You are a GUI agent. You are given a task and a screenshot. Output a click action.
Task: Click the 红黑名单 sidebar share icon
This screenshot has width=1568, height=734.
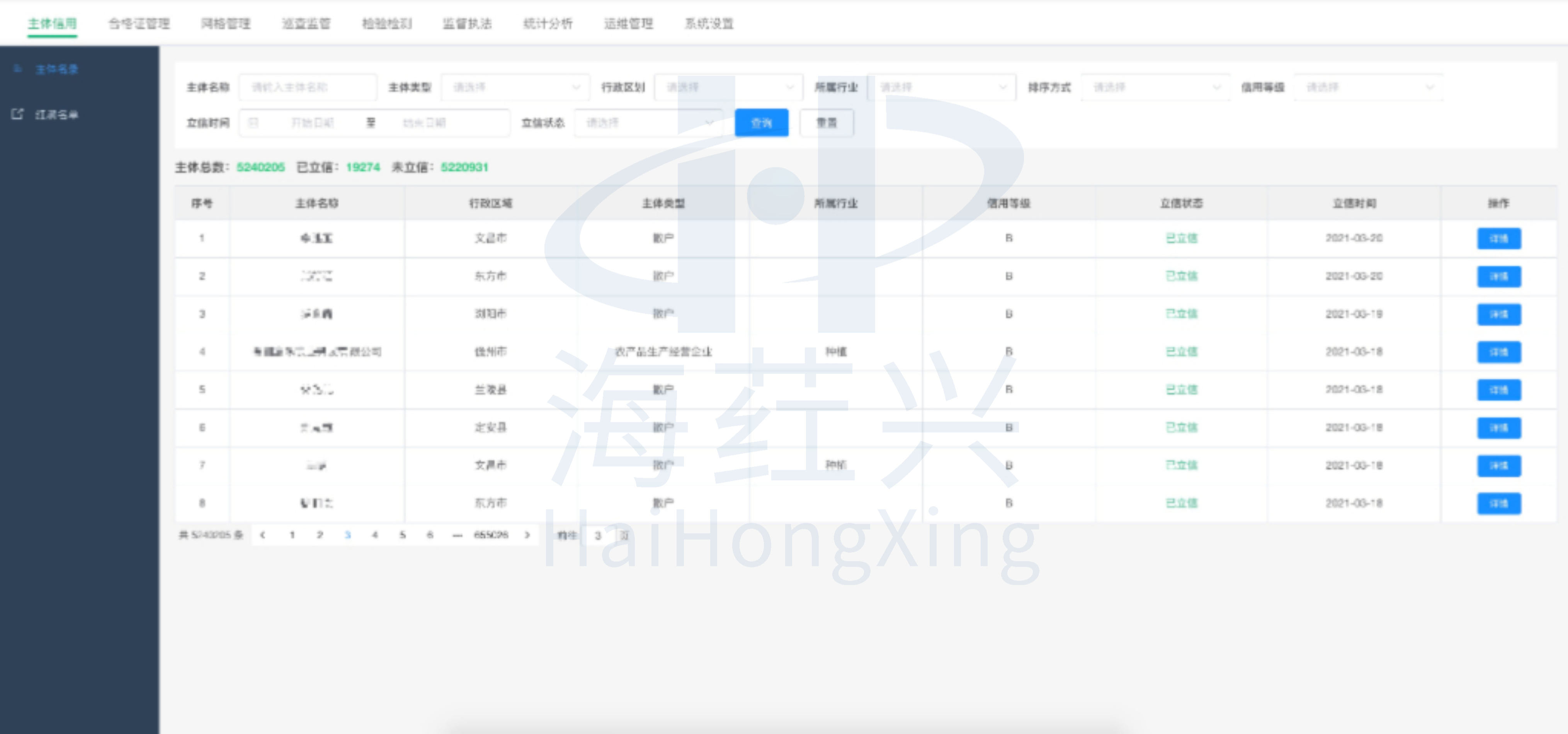18,114
